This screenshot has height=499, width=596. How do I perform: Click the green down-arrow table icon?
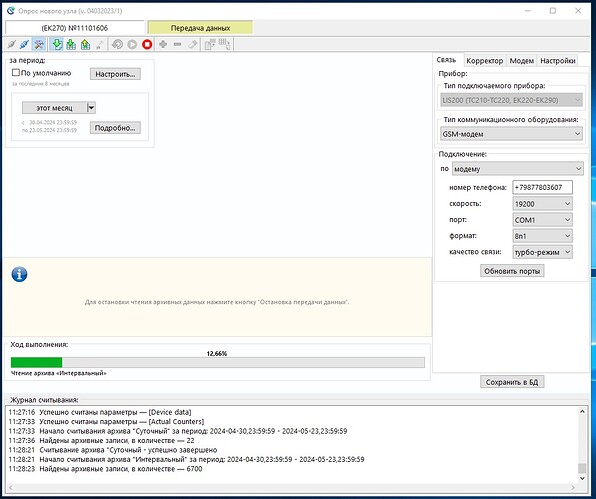pos(71,44)
